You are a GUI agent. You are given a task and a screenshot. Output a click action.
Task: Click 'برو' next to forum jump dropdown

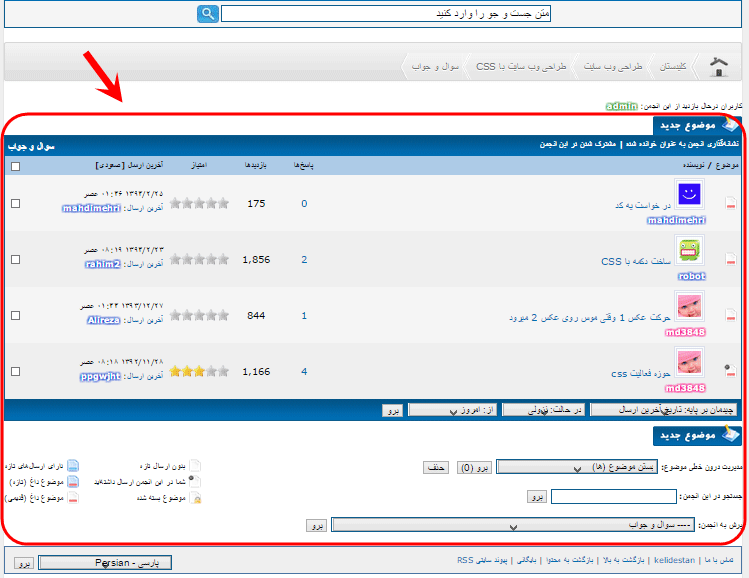point(316,525)
